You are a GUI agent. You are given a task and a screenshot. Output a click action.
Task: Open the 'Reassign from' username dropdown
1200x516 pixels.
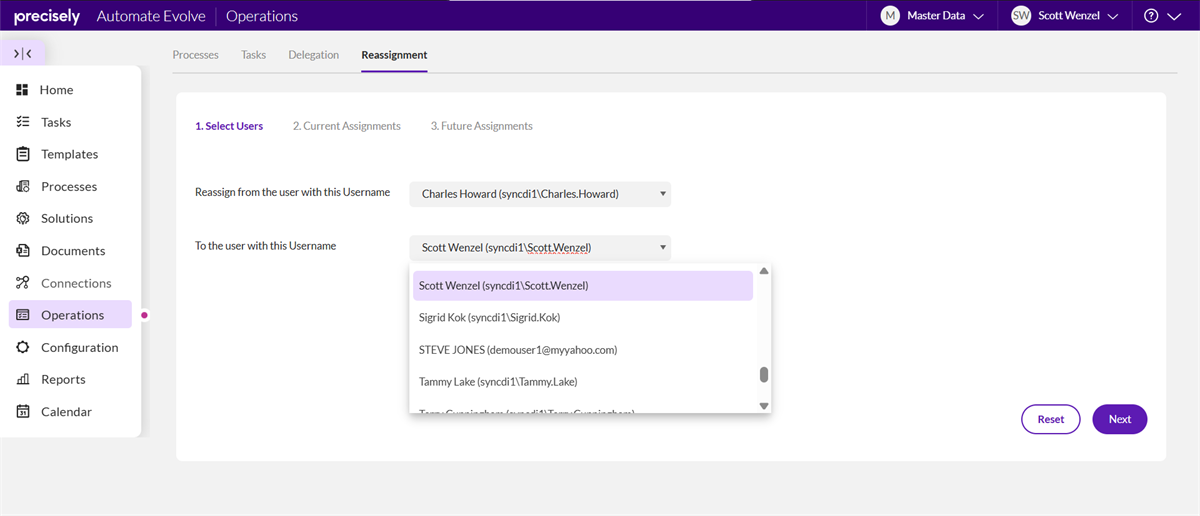tap(540, 194)
